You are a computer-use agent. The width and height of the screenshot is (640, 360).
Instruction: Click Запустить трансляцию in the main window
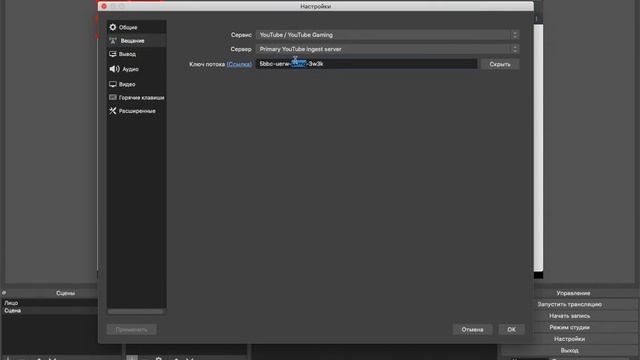click(569, 304)
